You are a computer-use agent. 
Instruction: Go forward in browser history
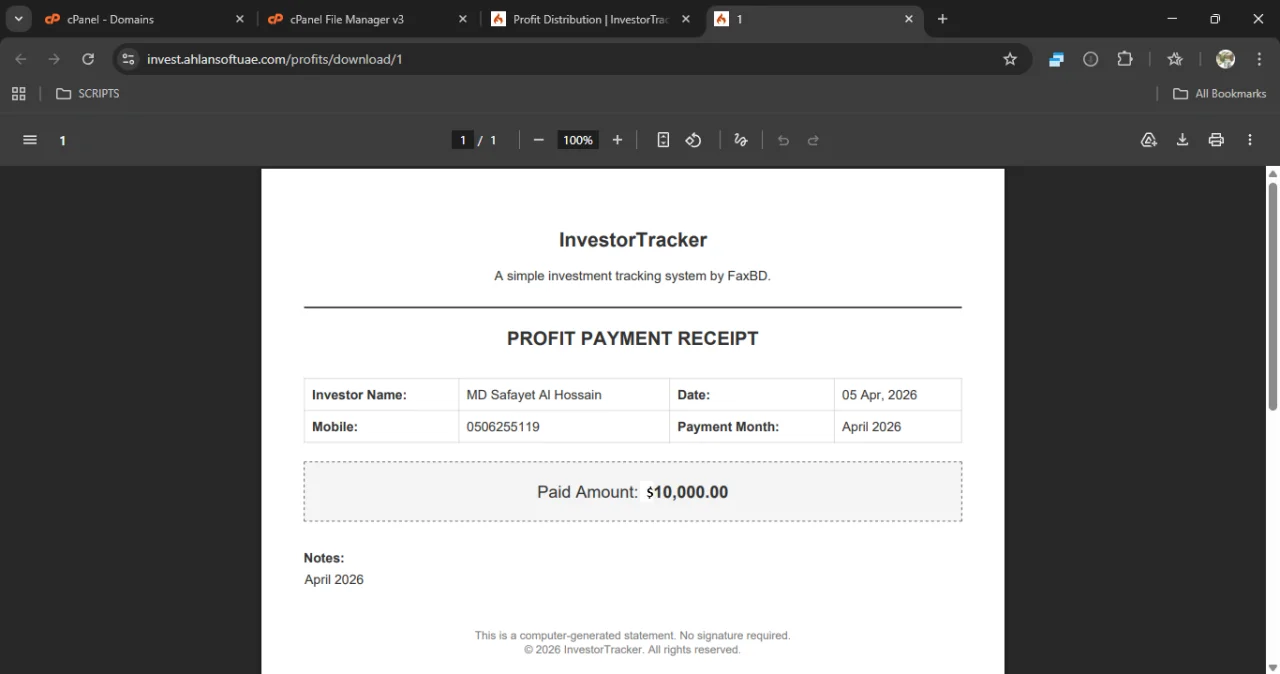[54, 59]
